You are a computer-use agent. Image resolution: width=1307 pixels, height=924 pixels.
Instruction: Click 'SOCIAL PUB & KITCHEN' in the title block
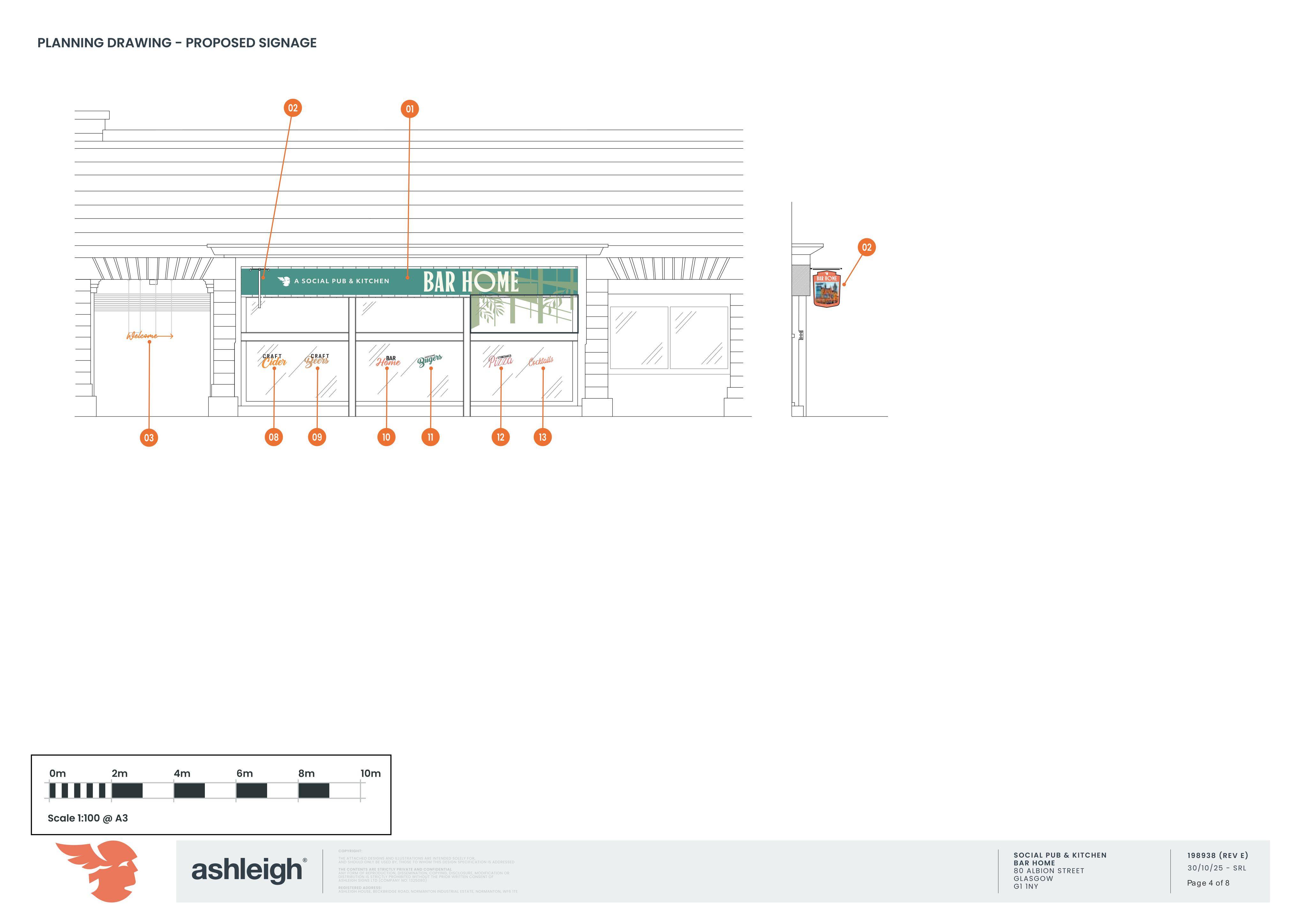coord(1060,855)
